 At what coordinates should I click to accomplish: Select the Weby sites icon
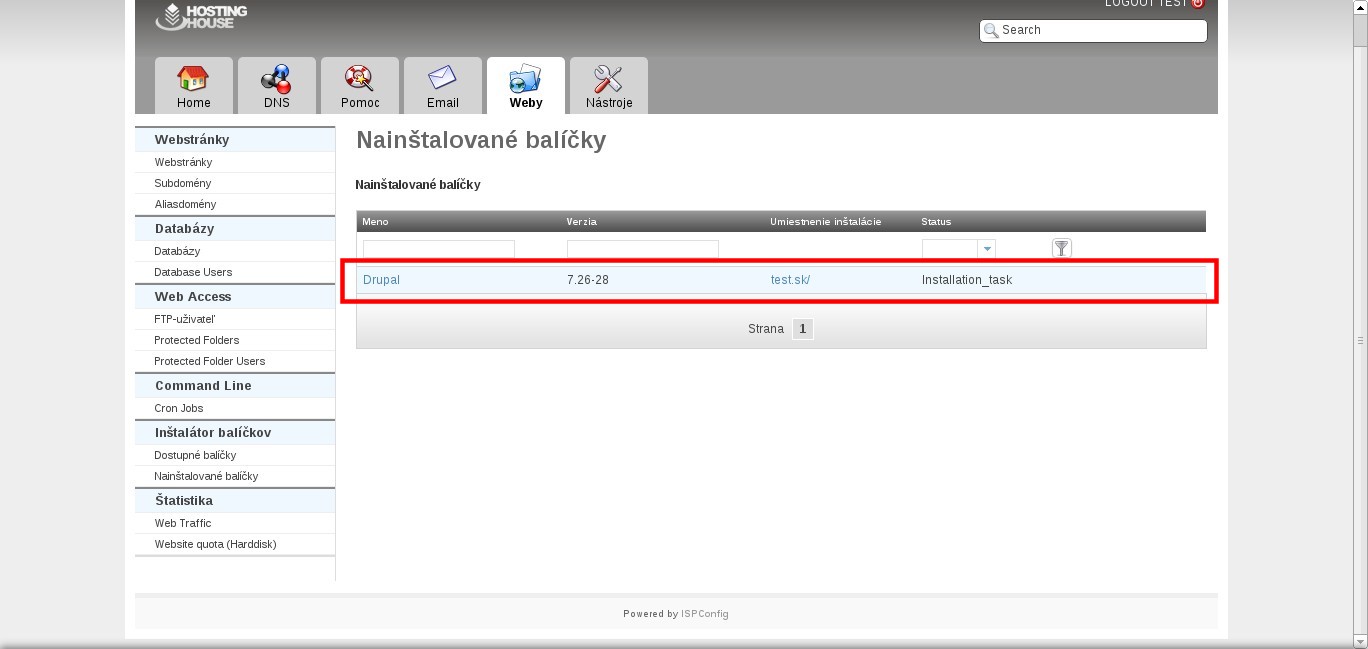tap(525, 79)
